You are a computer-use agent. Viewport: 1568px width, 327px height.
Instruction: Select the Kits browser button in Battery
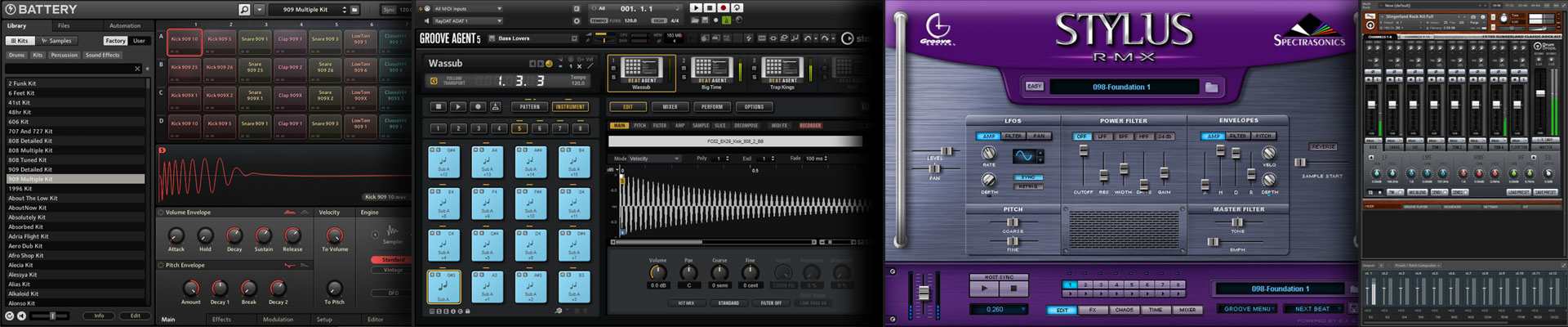20,41
